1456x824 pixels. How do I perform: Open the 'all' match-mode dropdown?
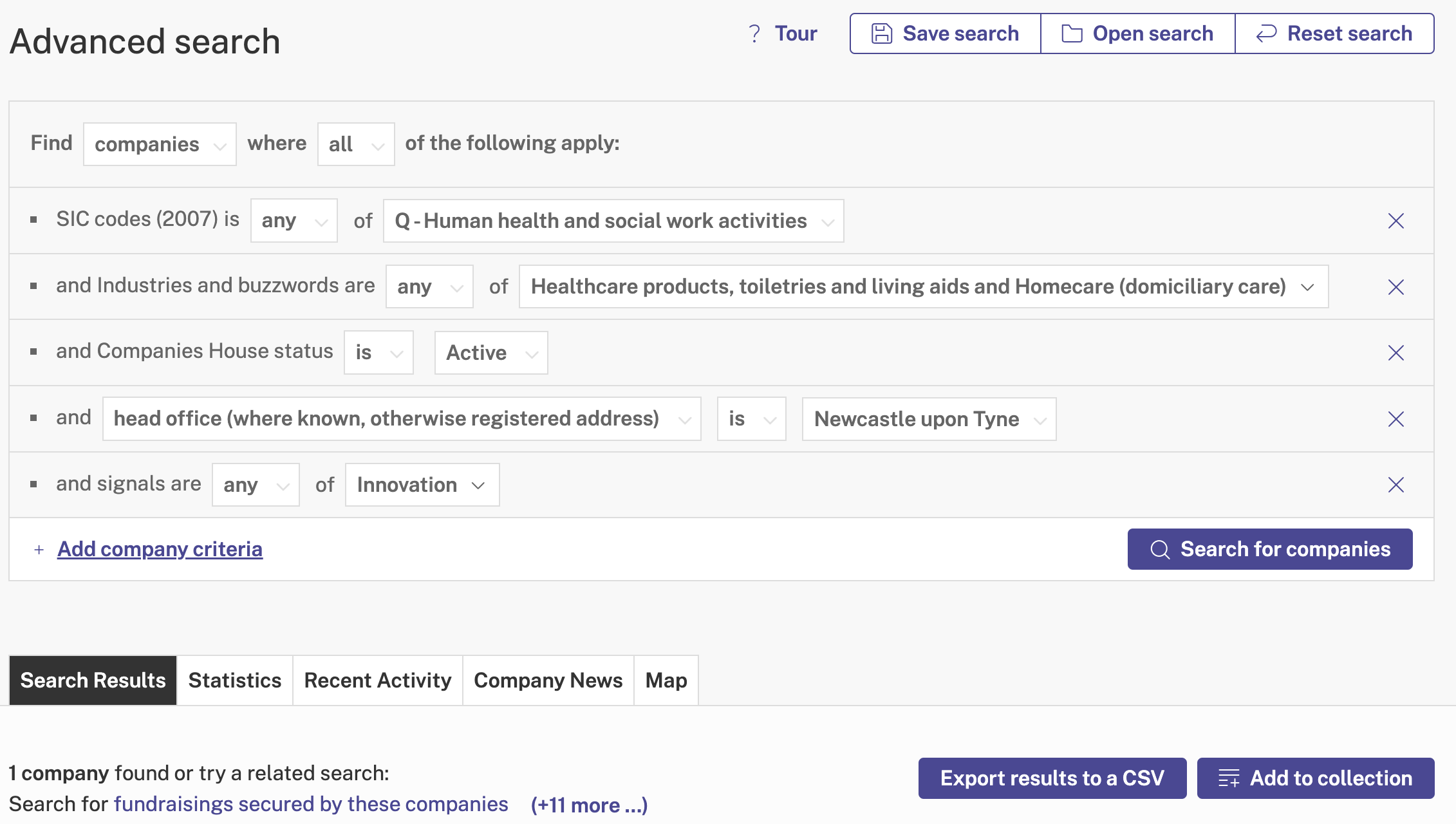tap(356, 144)
